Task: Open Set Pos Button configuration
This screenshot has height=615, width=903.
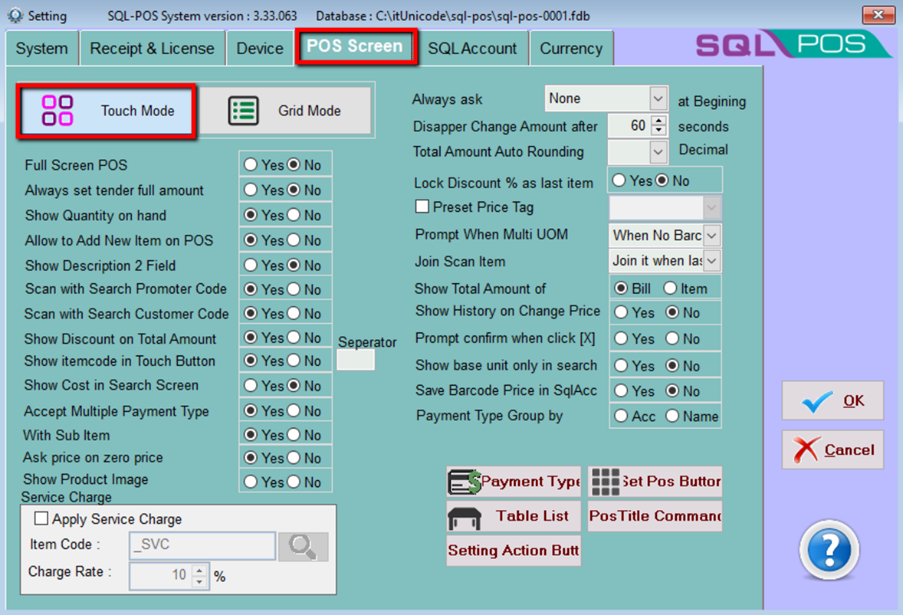Action: pyautogui.click(x=654, y=482)
